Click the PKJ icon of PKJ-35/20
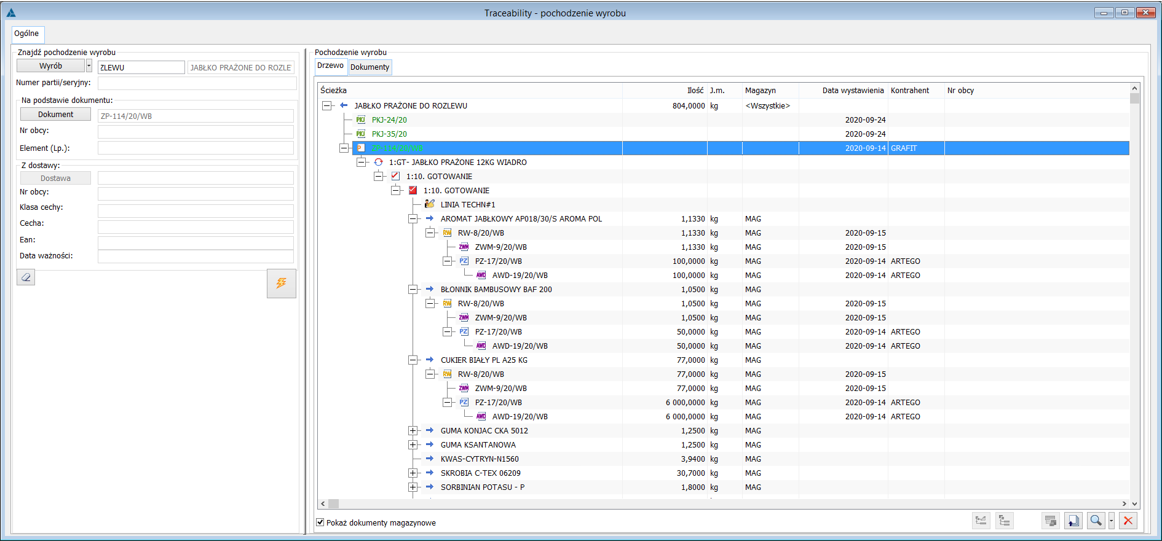The width and height of the screenshot is (1162, 541). pyautogui.click(x=361, y=134)
